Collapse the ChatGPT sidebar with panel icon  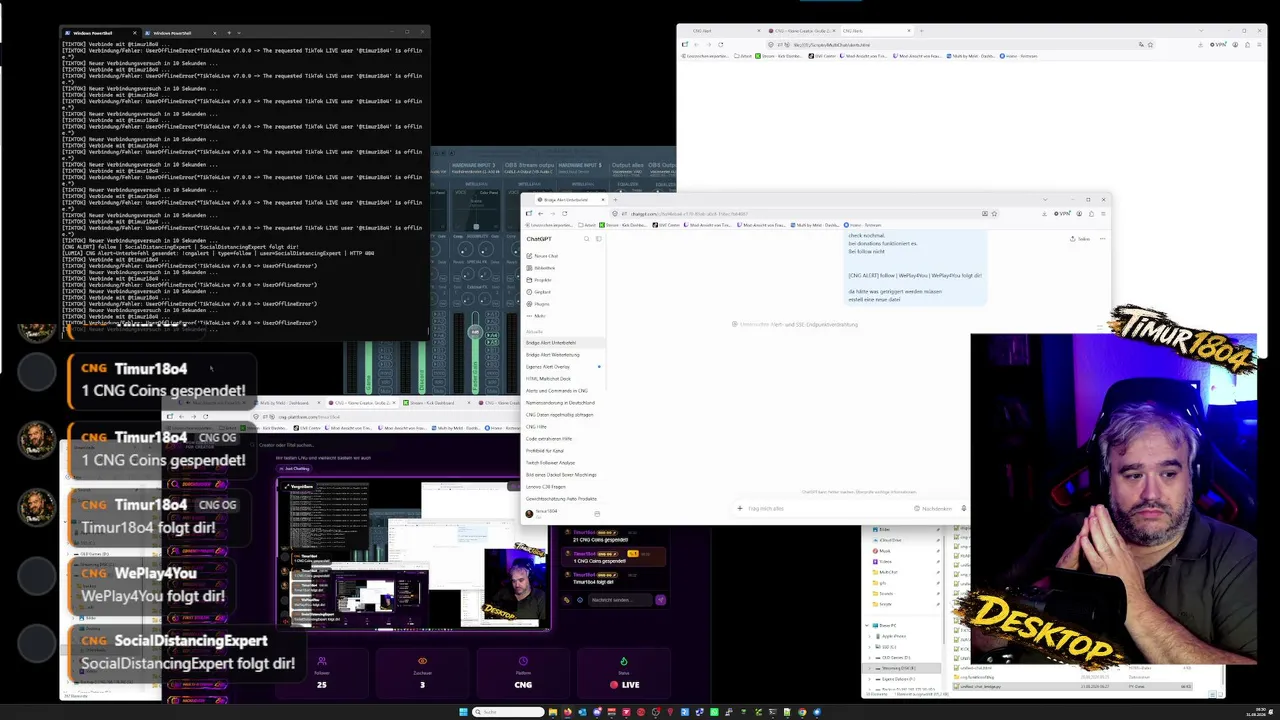click(598, 239)
